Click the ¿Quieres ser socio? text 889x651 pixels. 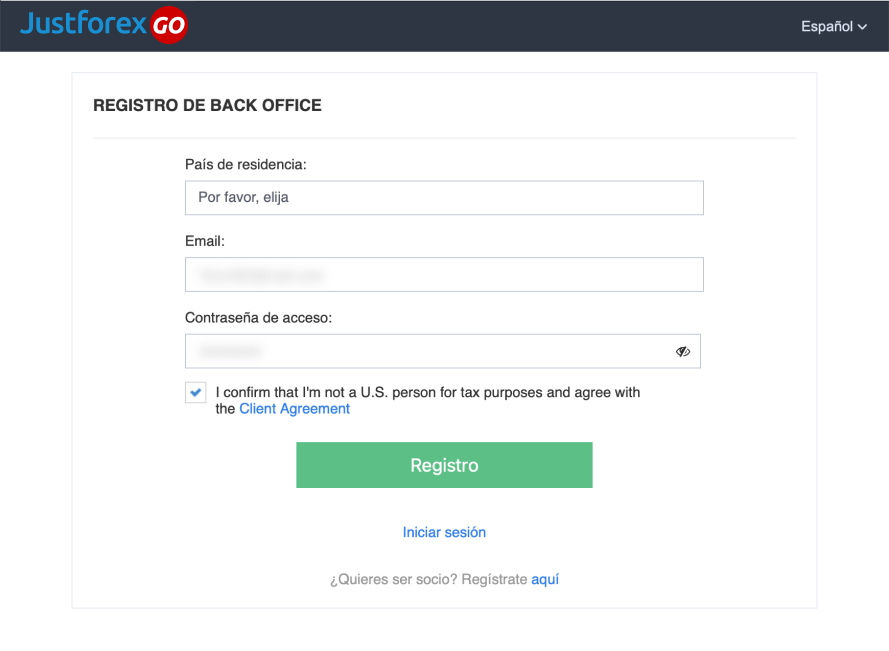(393, 580)
